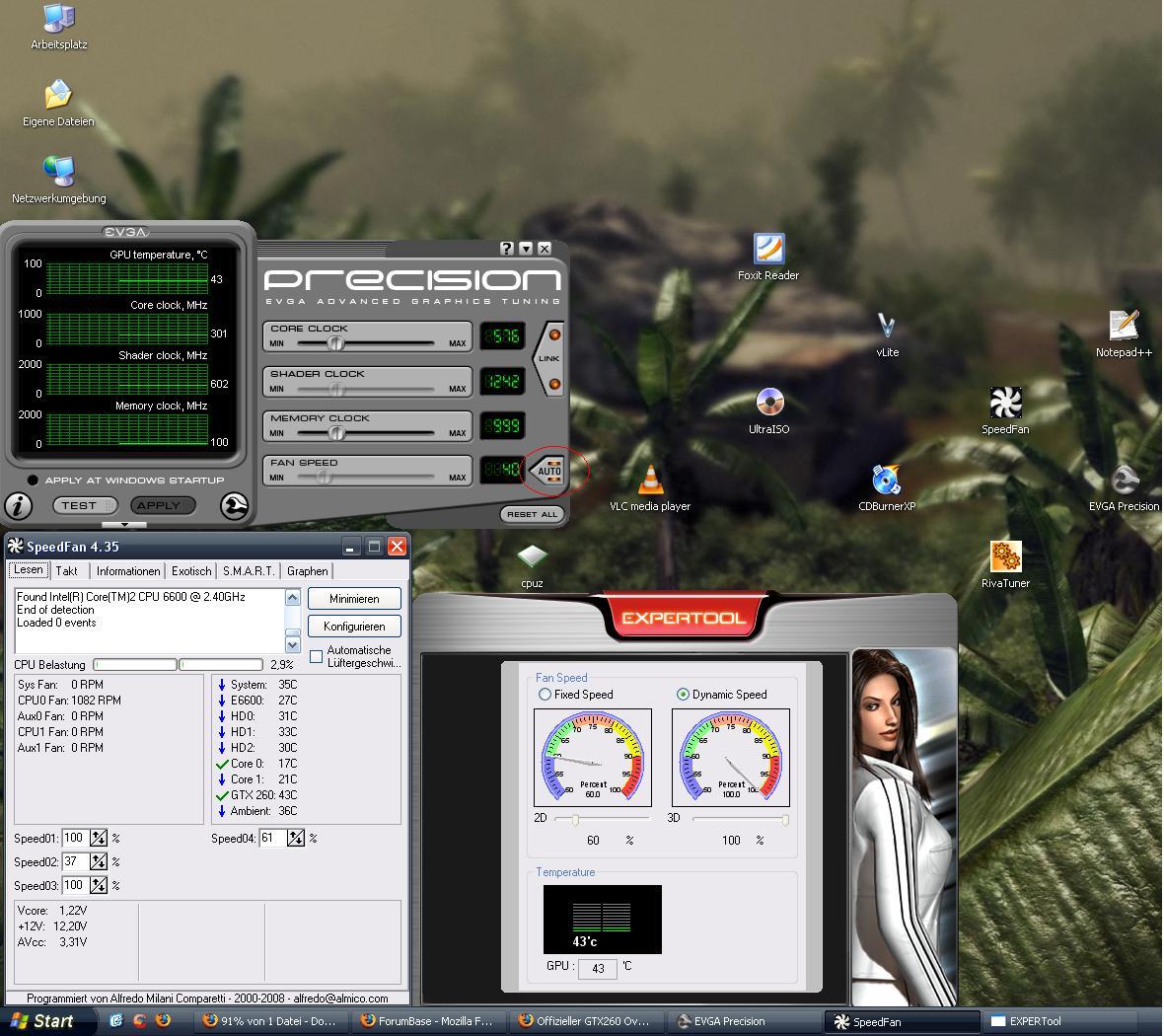The width and height of the screenshot is (1164, 1036).
Task: Adjust Speed03 stepper arrows
Action: tap(99, 885)
